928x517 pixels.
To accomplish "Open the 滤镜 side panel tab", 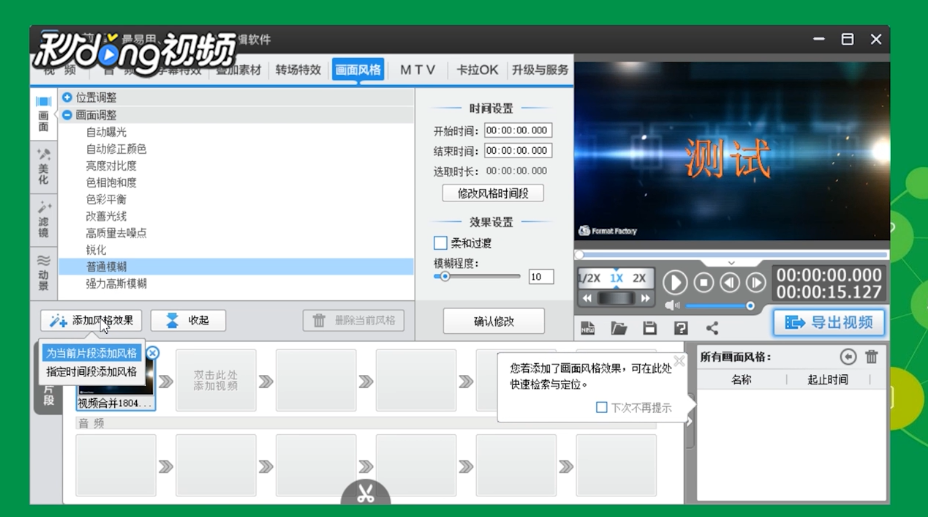I will click(x=44, y=219).
